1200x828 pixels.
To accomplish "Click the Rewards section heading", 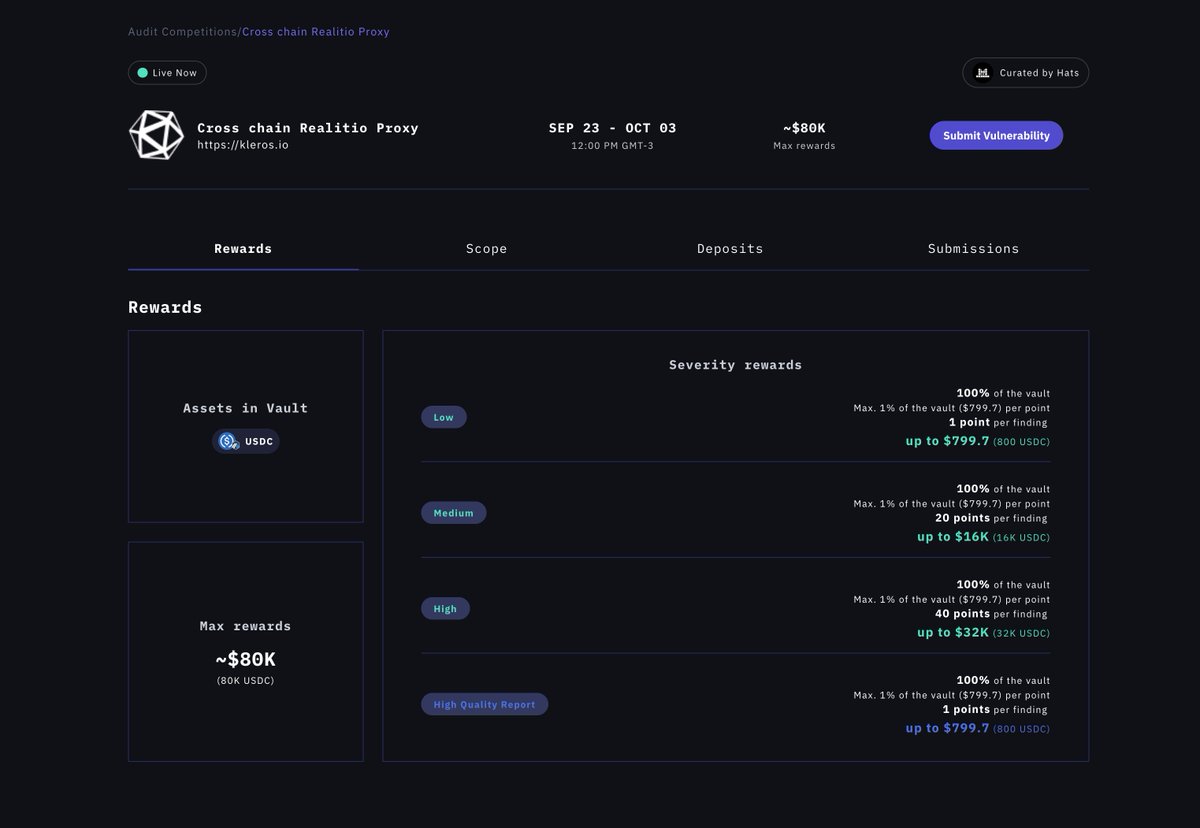I will 165,307.
